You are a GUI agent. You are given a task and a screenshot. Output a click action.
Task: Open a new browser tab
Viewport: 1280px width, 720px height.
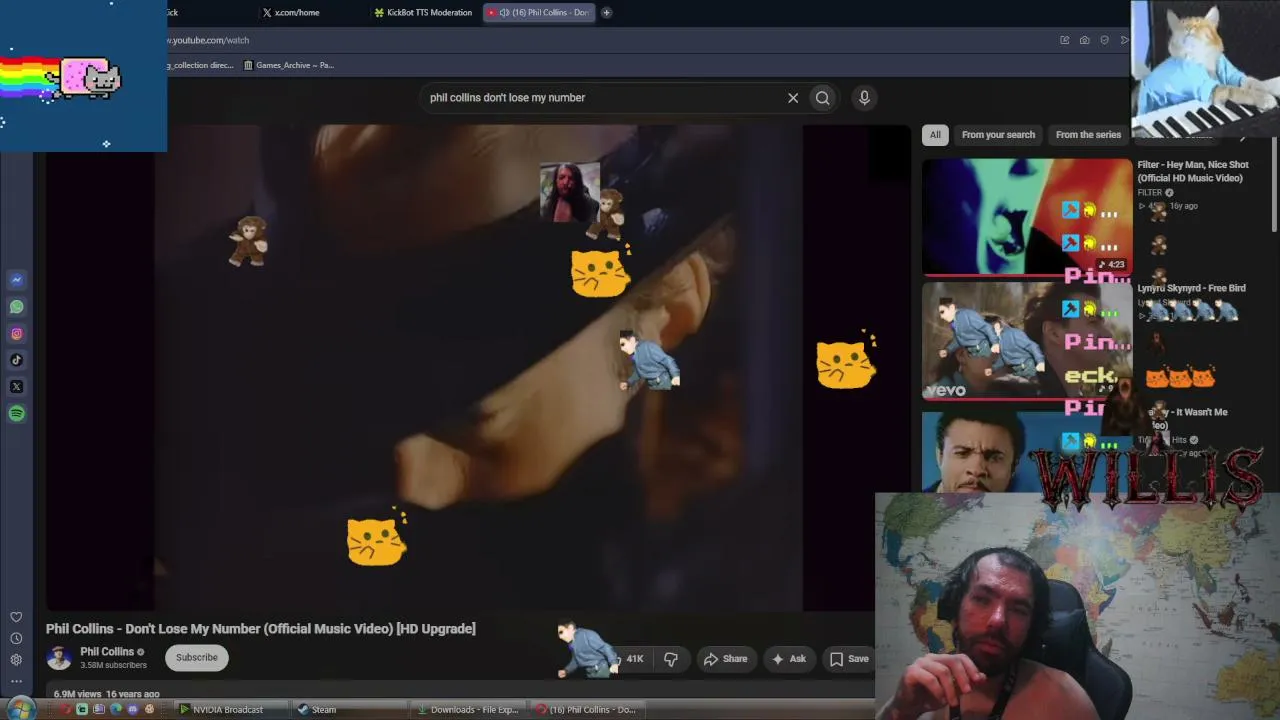(x=606, y=13)
